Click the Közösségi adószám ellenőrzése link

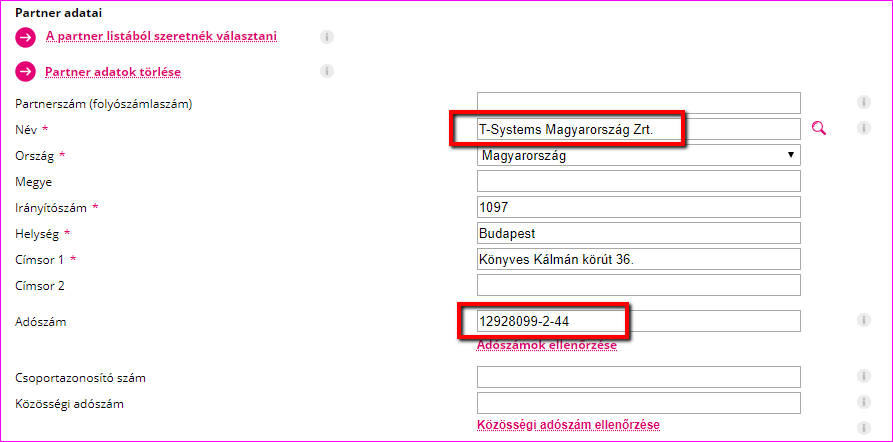pos(568,425)
